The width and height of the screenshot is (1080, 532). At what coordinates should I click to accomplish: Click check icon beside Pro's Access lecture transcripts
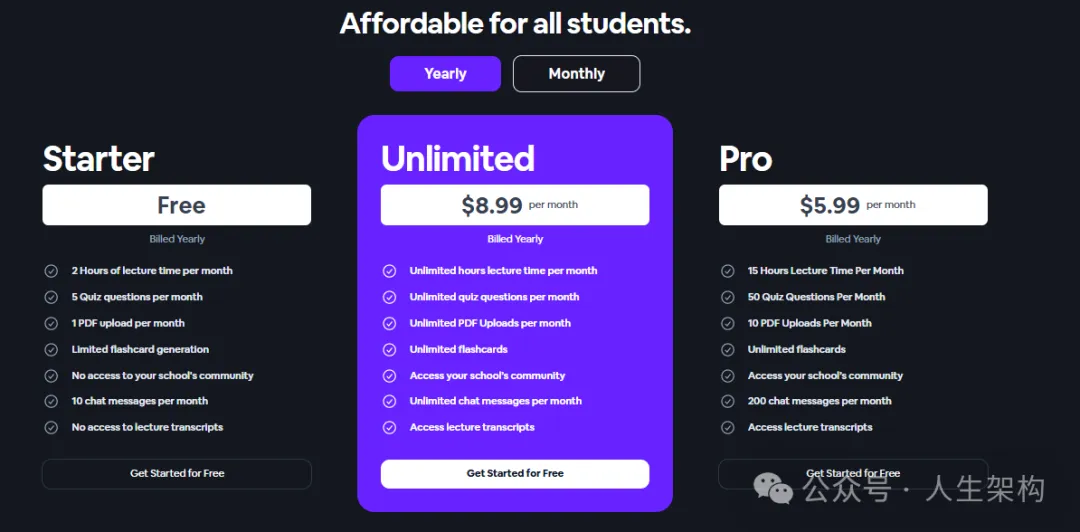(727, 427)
